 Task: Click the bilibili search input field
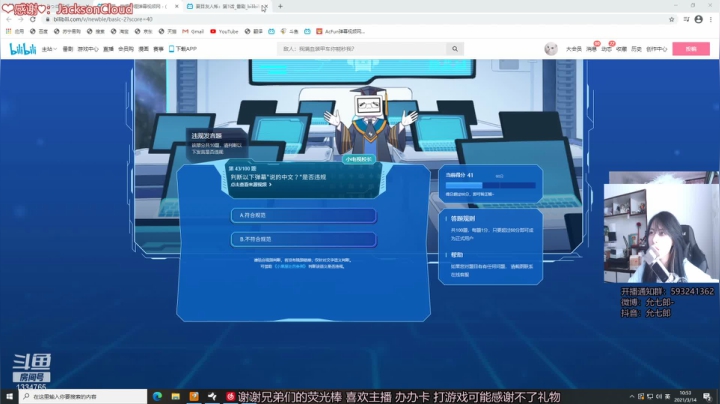point(361,49)
